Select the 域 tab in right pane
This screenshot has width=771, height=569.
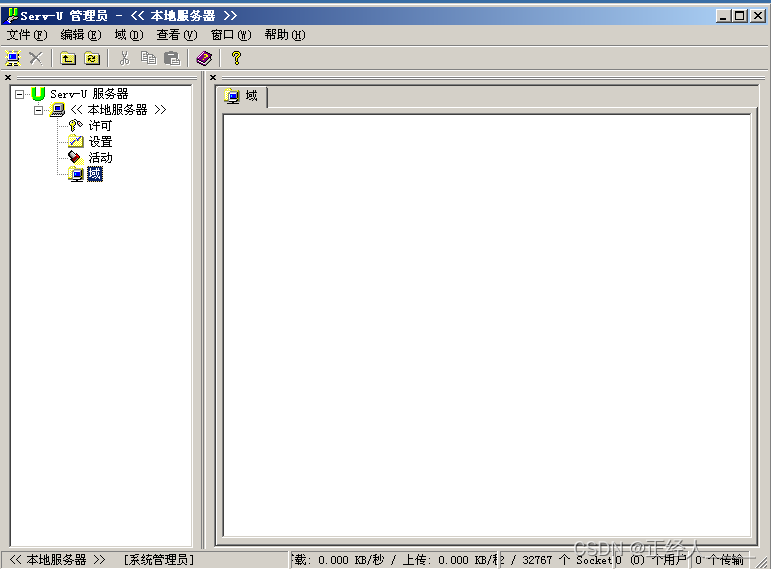[x=241, y=96]
